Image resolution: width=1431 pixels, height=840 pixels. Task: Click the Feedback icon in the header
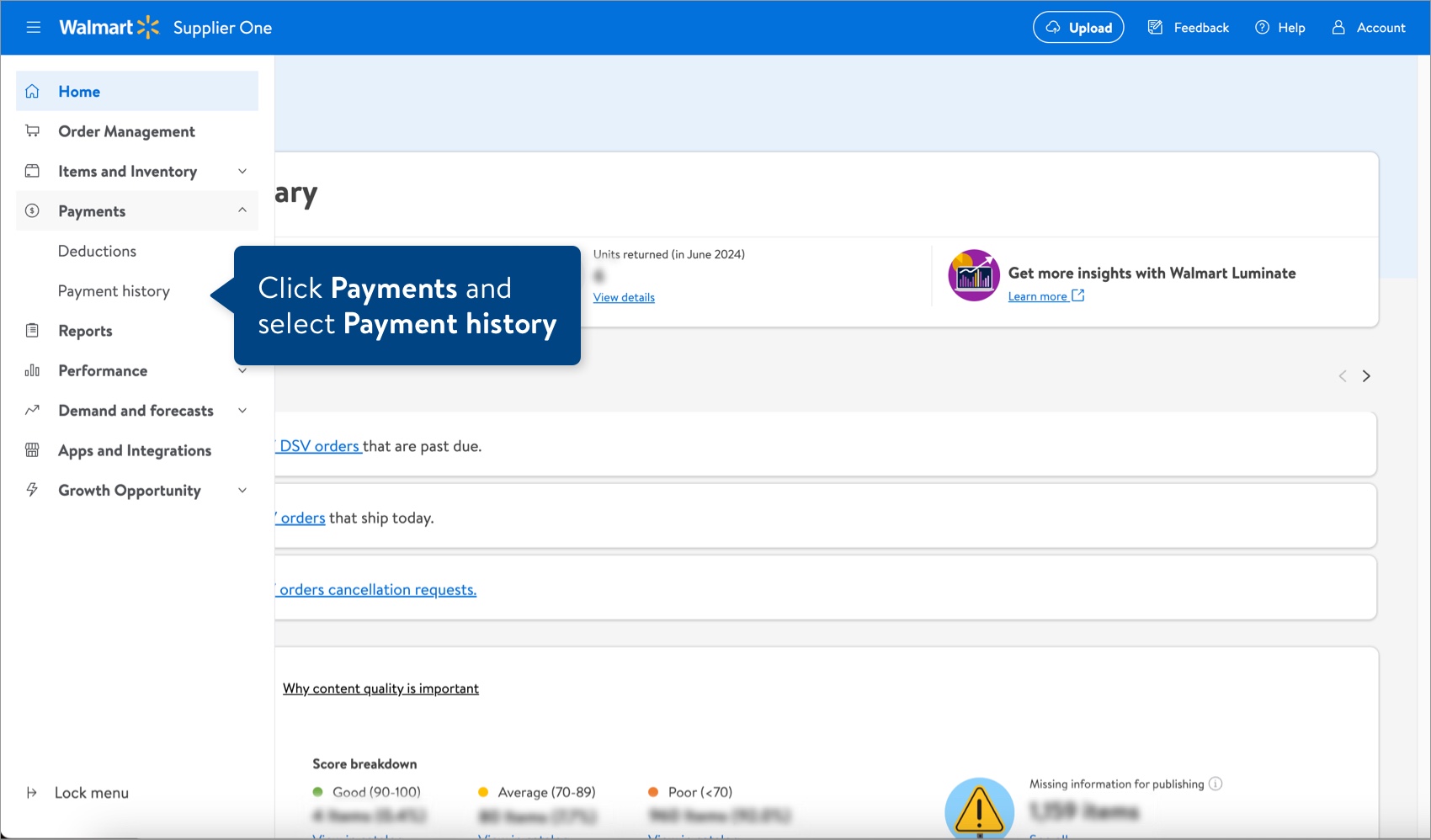click(x=1154, y=27)
